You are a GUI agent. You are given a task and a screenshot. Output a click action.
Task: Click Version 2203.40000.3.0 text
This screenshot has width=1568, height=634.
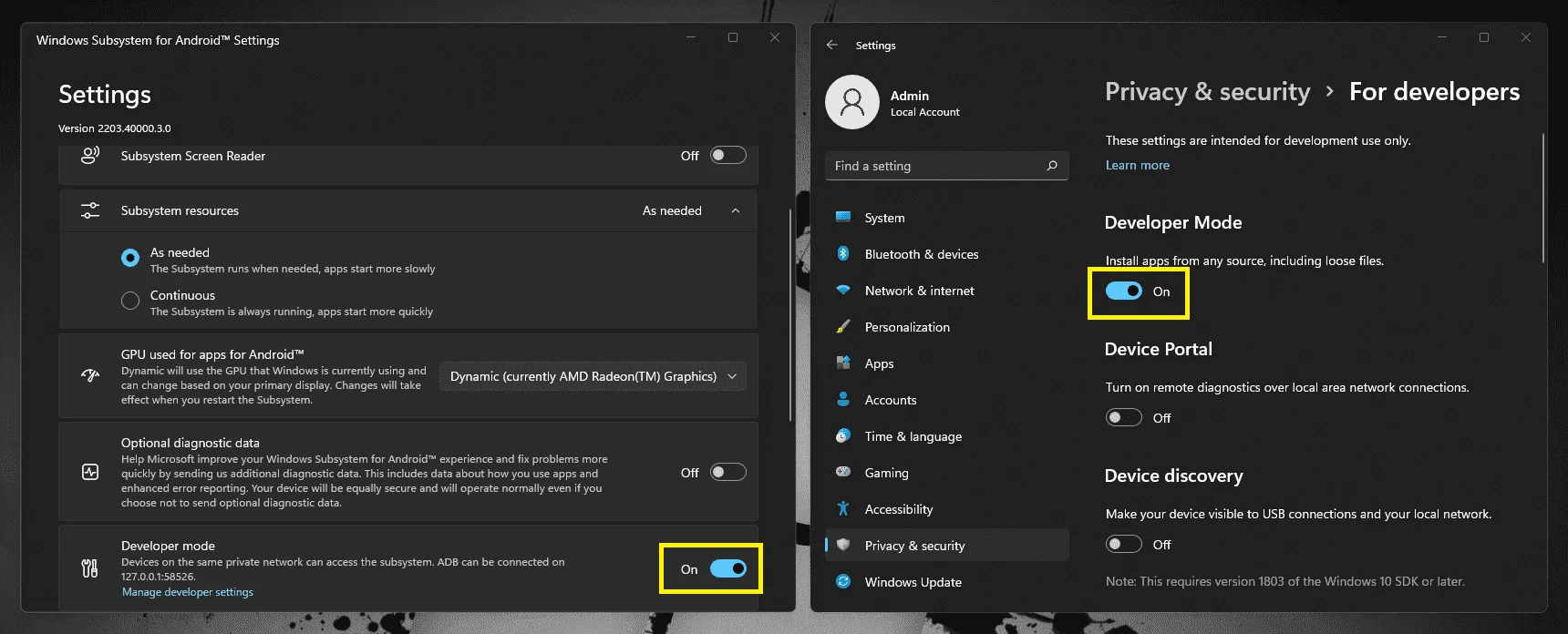click(115, 128)
